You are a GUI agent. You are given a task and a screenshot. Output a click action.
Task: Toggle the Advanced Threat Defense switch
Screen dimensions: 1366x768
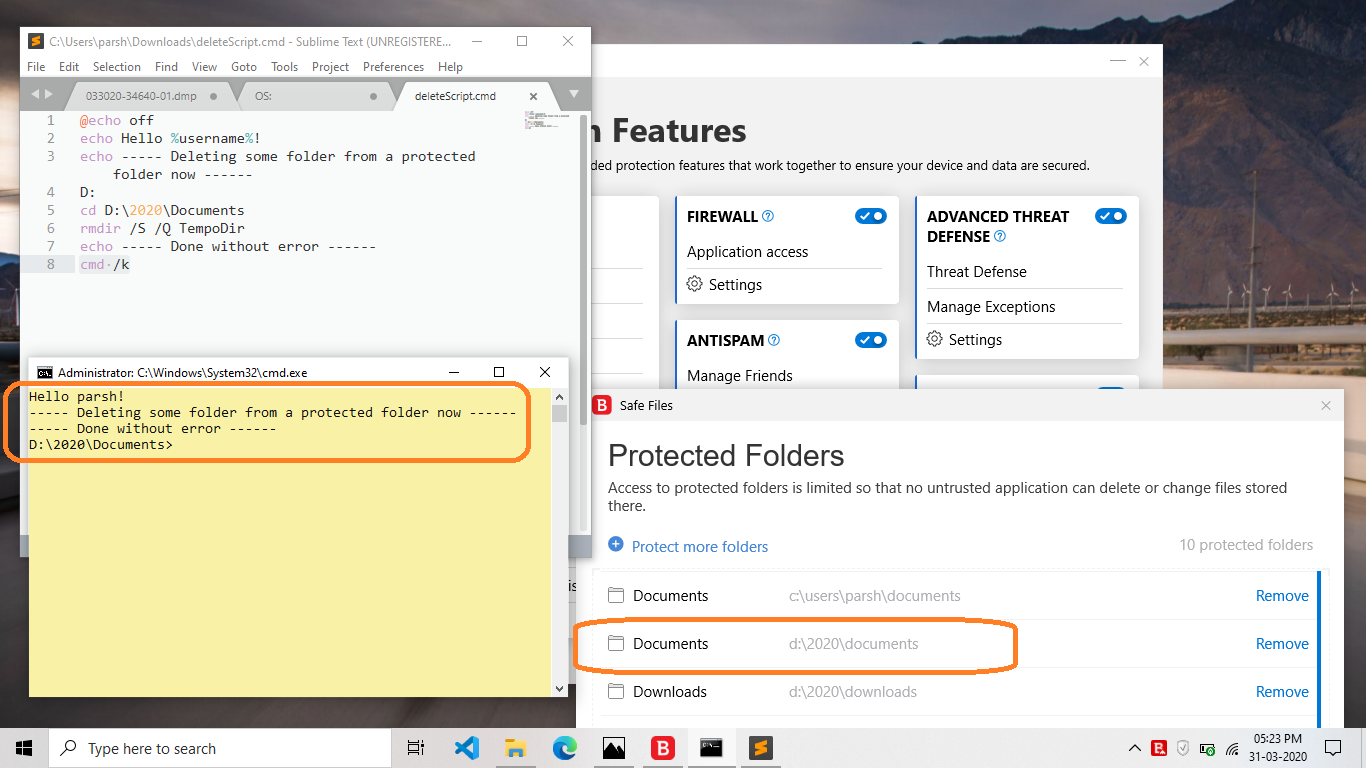tap(1110, 216)
